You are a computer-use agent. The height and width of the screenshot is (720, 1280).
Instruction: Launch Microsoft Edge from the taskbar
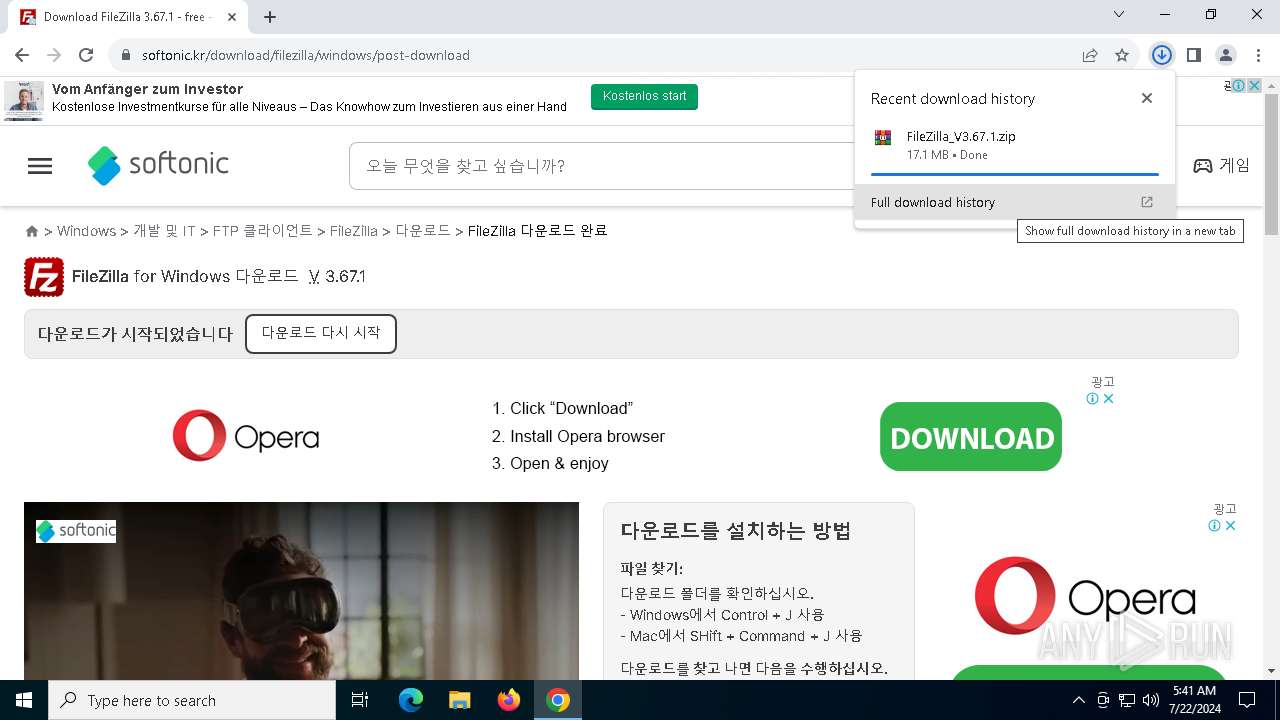pyautogui.click(x=411, y=700)
